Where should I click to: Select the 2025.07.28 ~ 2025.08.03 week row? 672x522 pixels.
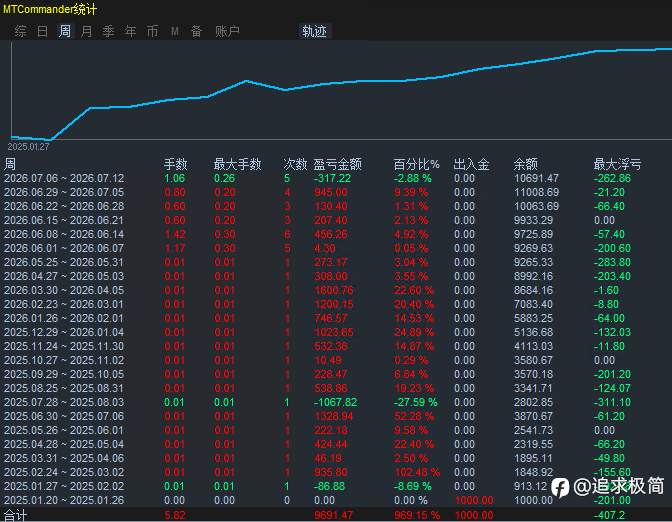pyautogui.click(x=336, y=402)
